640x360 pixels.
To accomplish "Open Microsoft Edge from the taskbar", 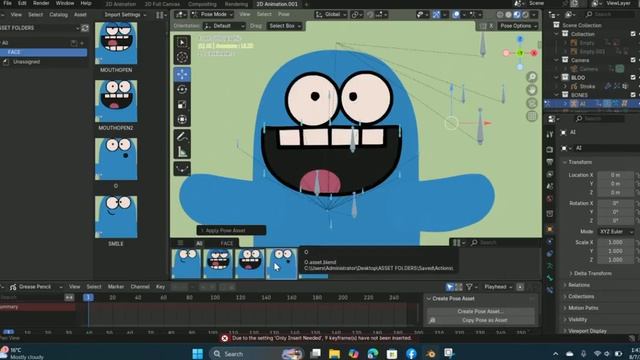I will [373, 353].
